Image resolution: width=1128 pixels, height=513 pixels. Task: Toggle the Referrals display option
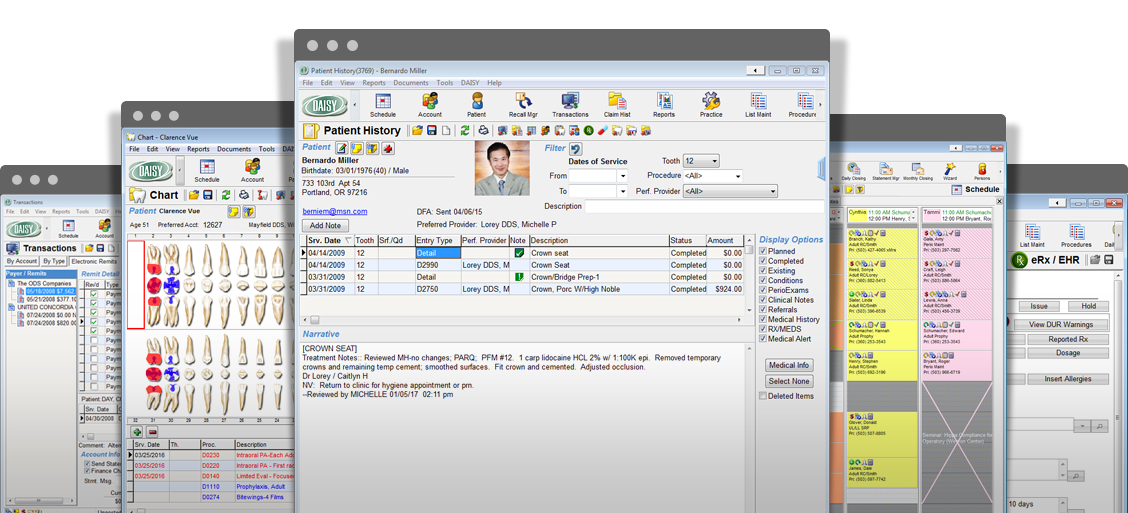[x=763, y=309]
